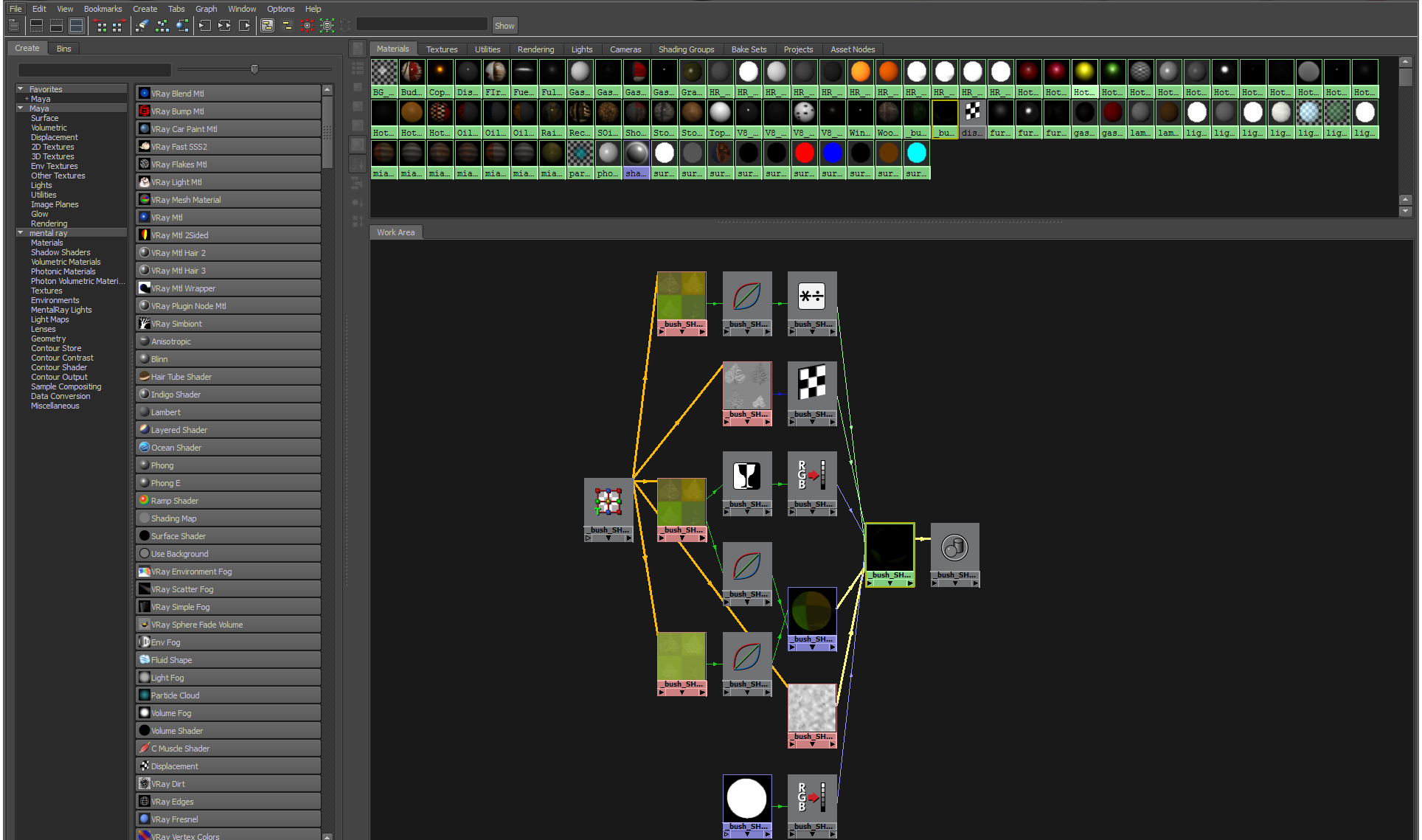Click the VRay Blend Mtl icon

[x=145, y=94]
